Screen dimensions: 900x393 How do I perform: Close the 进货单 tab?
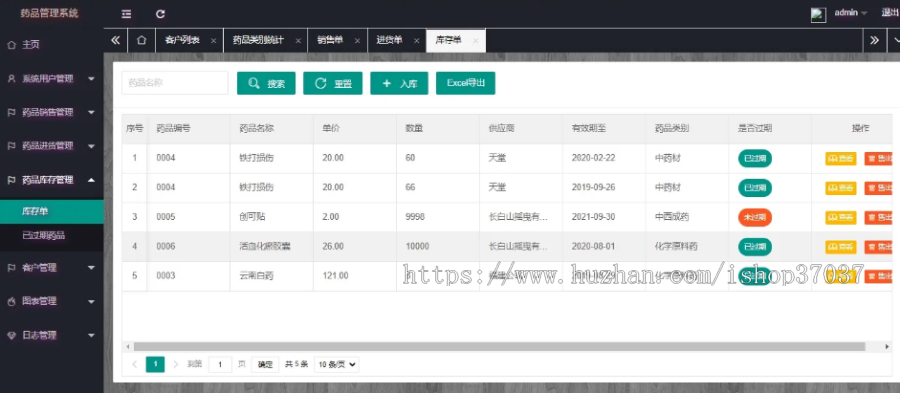[x=416, y=41]
